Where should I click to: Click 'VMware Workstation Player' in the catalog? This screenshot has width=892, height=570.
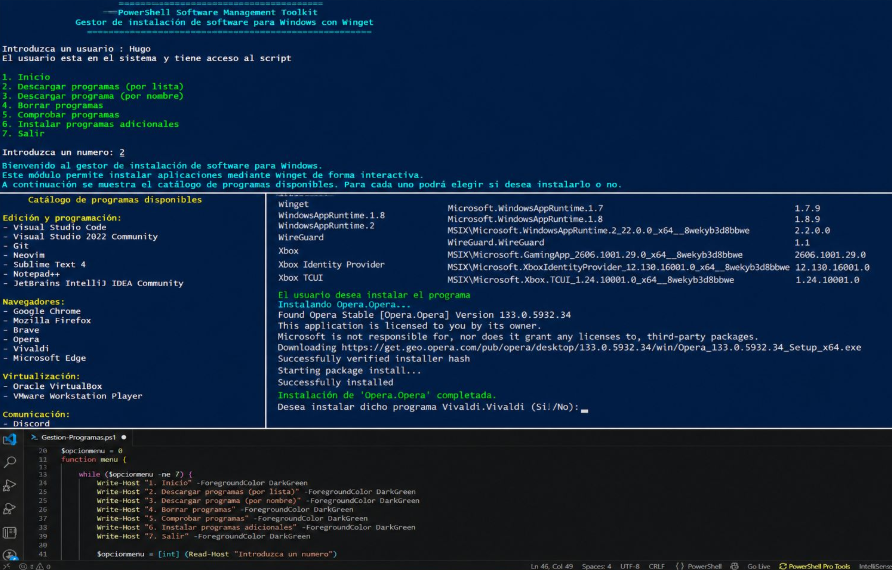77,396
